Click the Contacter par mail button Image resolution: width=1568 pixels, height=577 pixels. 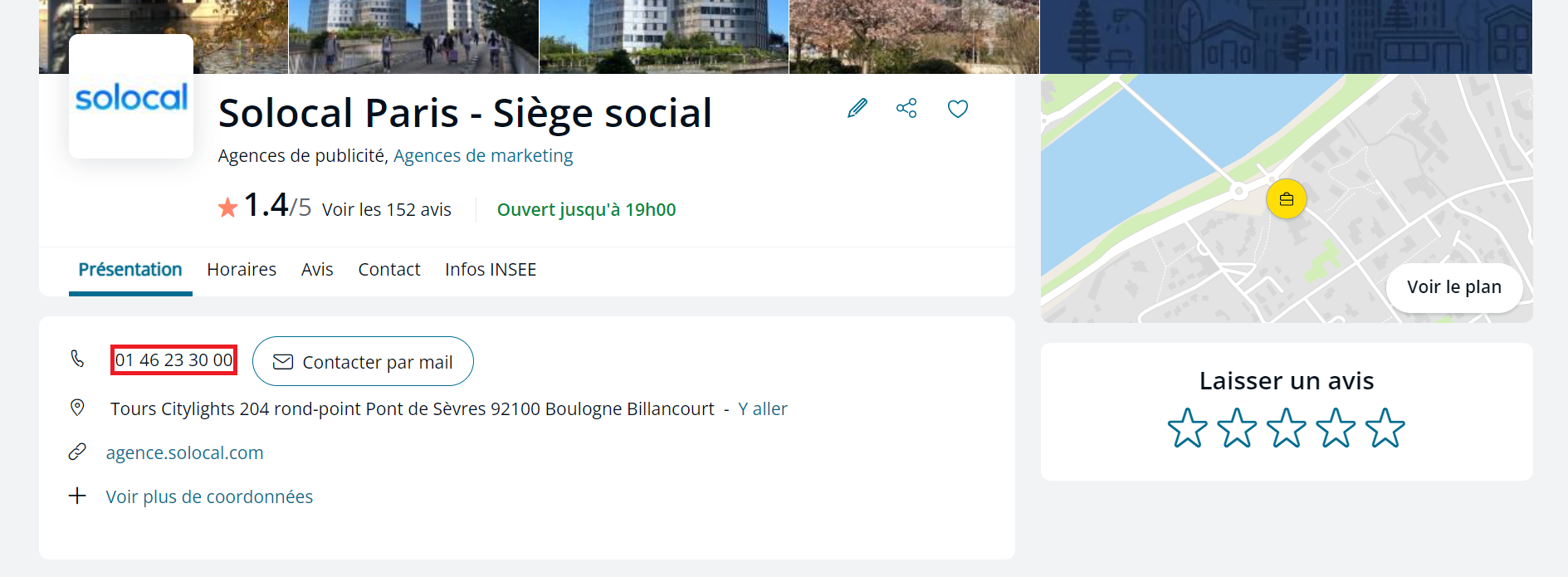click(363, 361)
